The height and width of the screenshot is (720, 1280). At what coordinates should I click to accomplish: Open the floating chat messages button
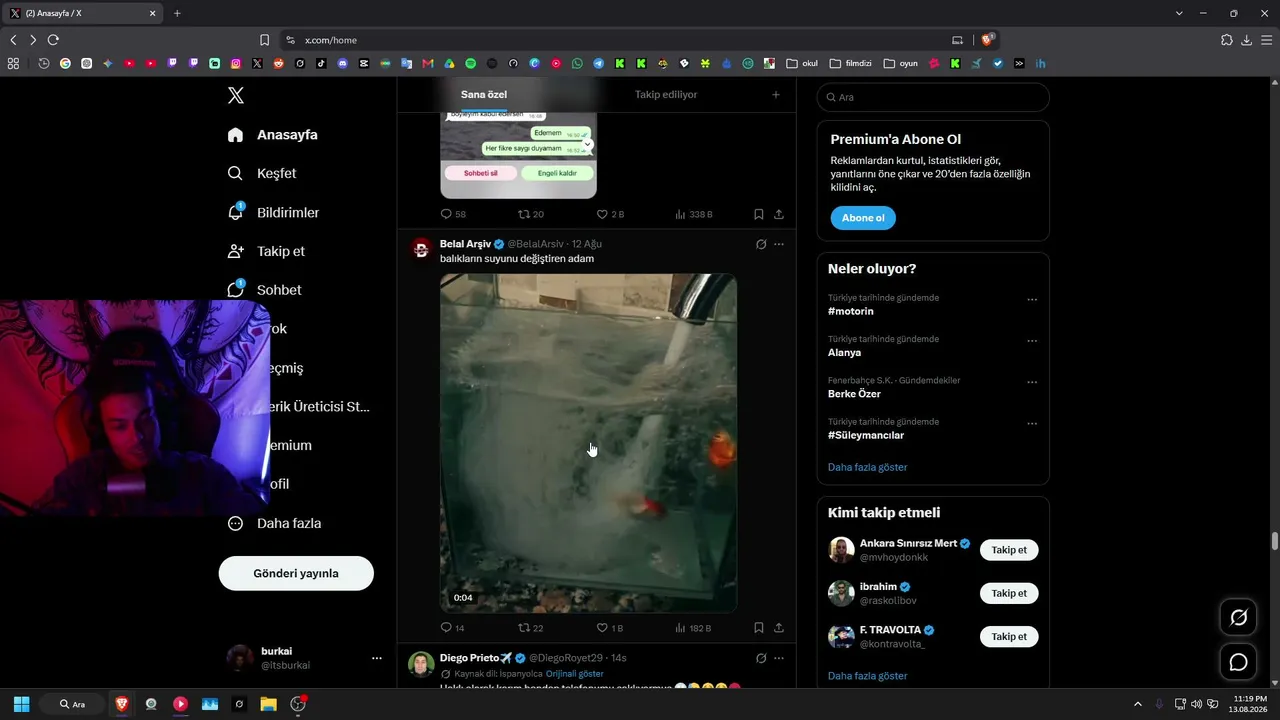[x=1238, y=662]
